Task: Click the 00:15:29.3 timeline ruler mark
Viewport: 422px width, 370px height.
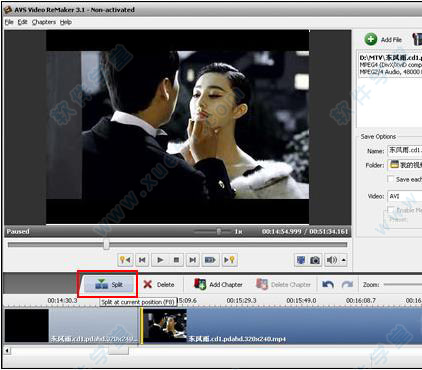Action: pos(241,301)
